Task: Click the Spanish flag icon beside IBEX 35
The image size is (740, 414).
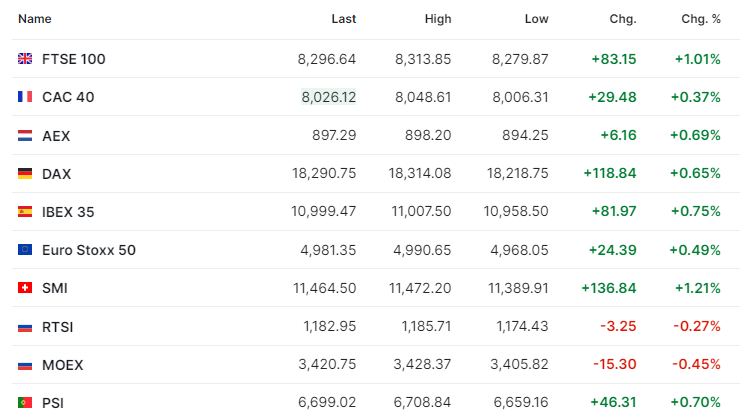Action: pyautogui.click(x=25, y=211)
